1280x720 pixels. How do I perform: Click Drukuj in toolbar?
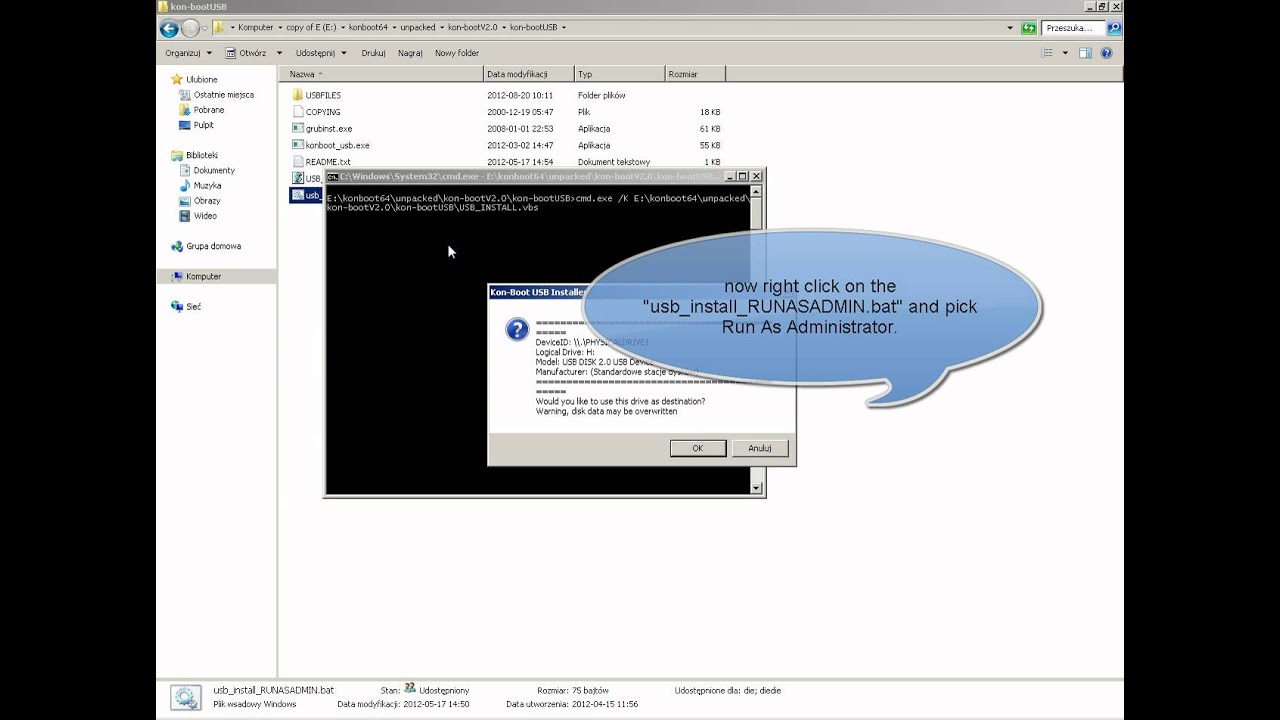pos(373,53)
